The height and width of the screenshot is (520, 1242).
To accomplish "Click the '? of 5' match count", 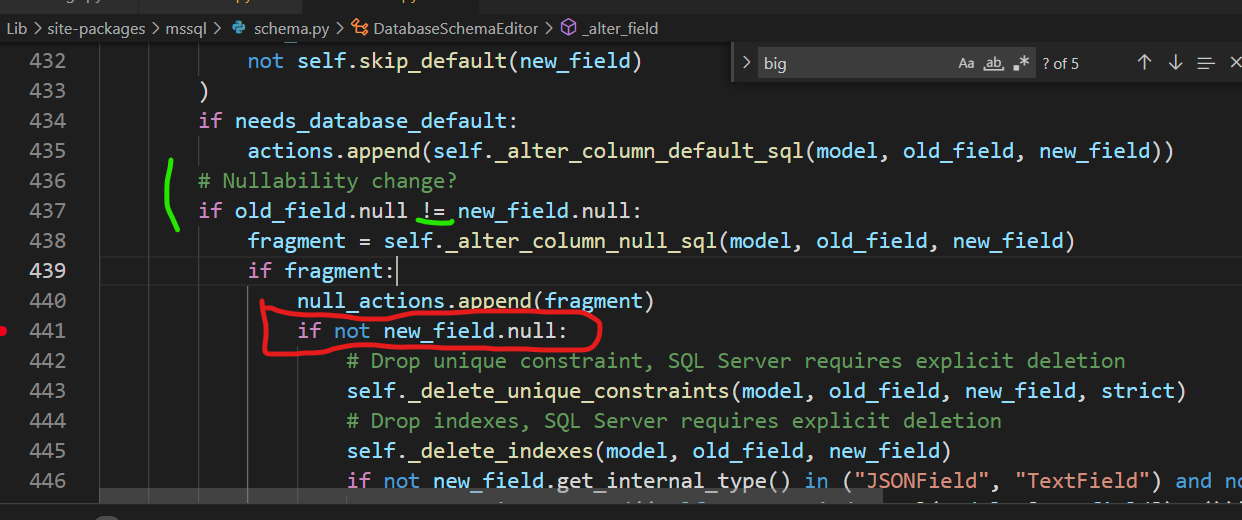I will coord(1060,63).
